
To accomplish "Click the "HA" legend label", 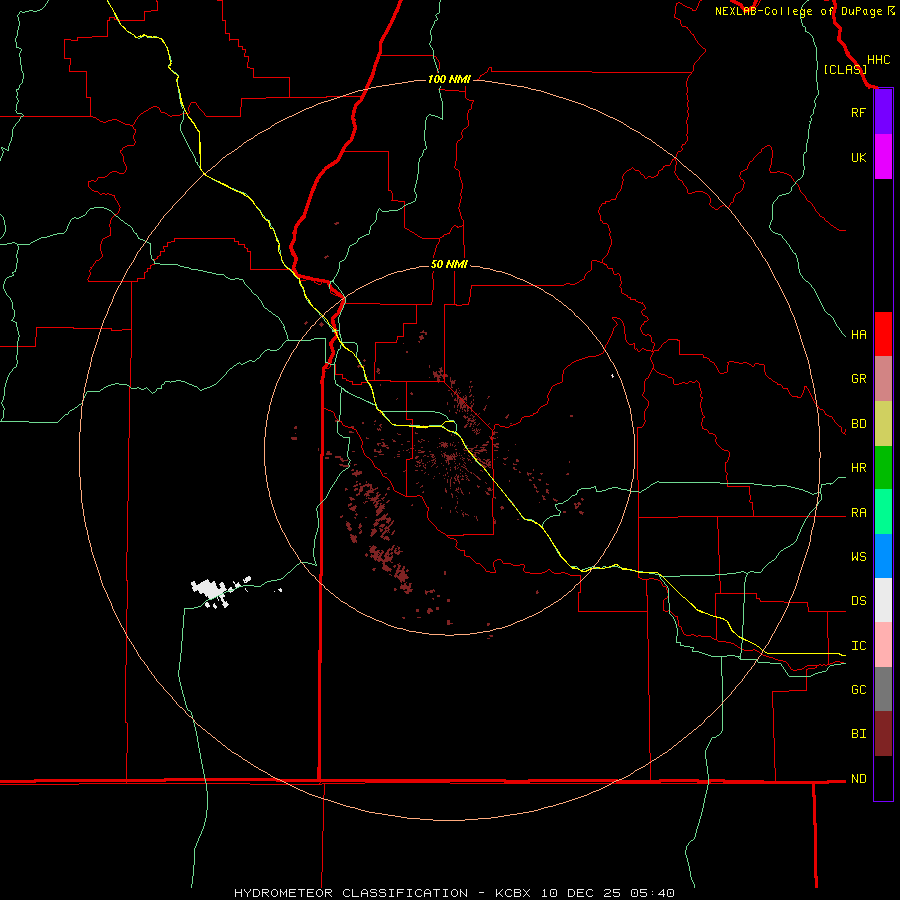I will (x=858, y=335).
